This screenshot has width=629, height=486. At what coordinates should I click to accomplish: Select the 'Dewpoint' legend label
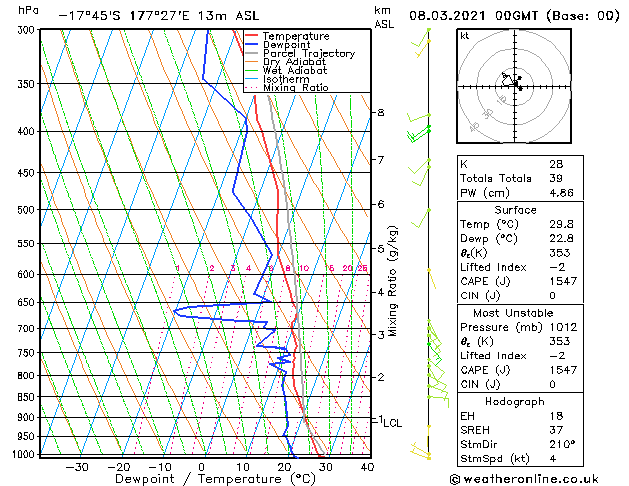point(286,45)
